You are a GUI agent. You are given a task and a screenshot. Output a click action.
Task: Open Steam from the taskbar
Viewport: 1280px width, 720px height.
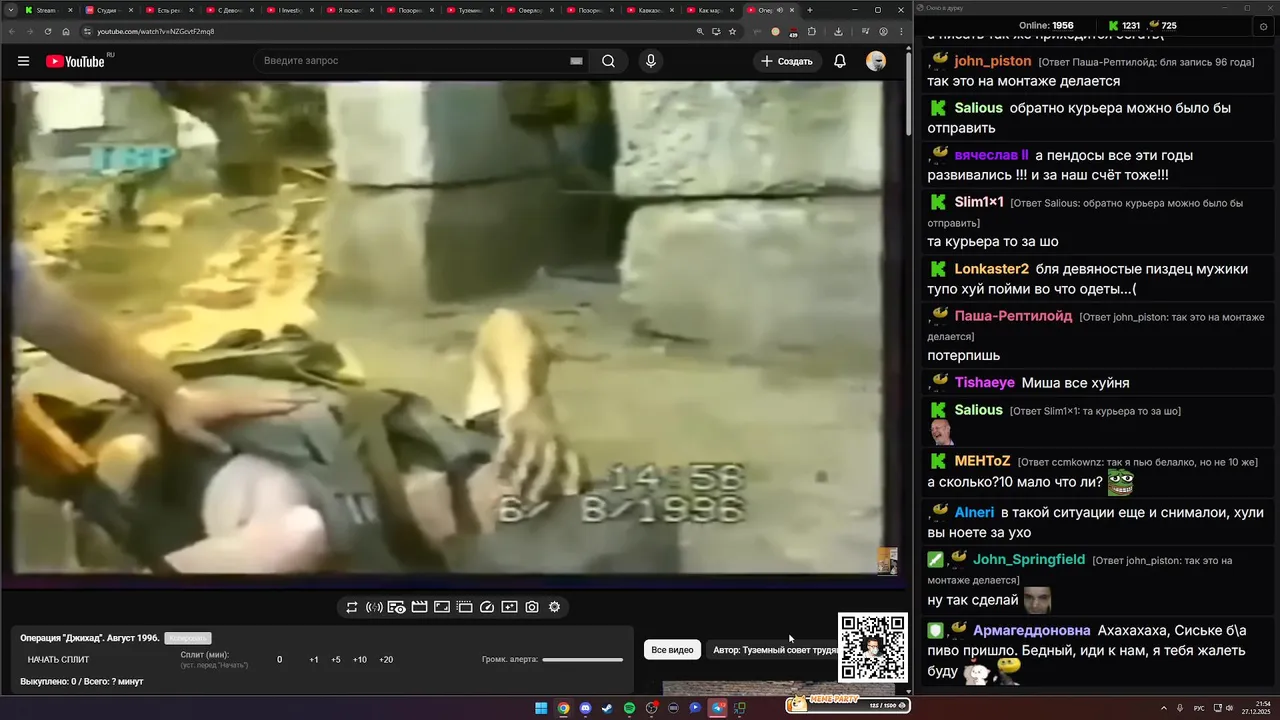tap(607, 708)
